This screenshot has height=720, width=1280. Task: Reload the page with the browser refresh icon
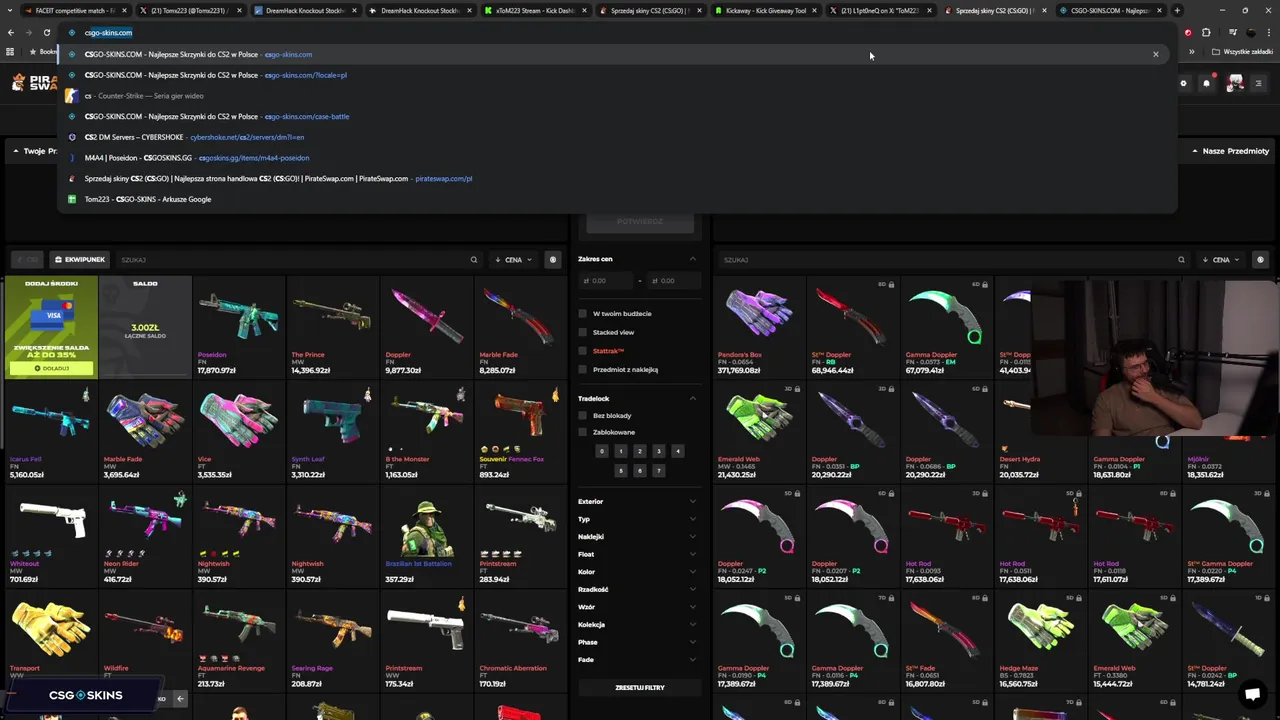pyautogui.click(x=46, y=32)
